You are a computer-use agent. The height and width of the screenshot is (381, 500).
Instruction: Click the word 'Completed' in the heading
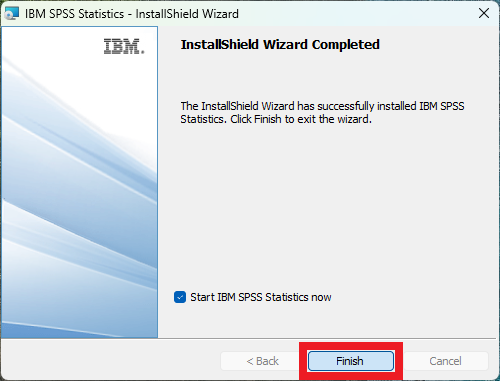click(346, 45)
